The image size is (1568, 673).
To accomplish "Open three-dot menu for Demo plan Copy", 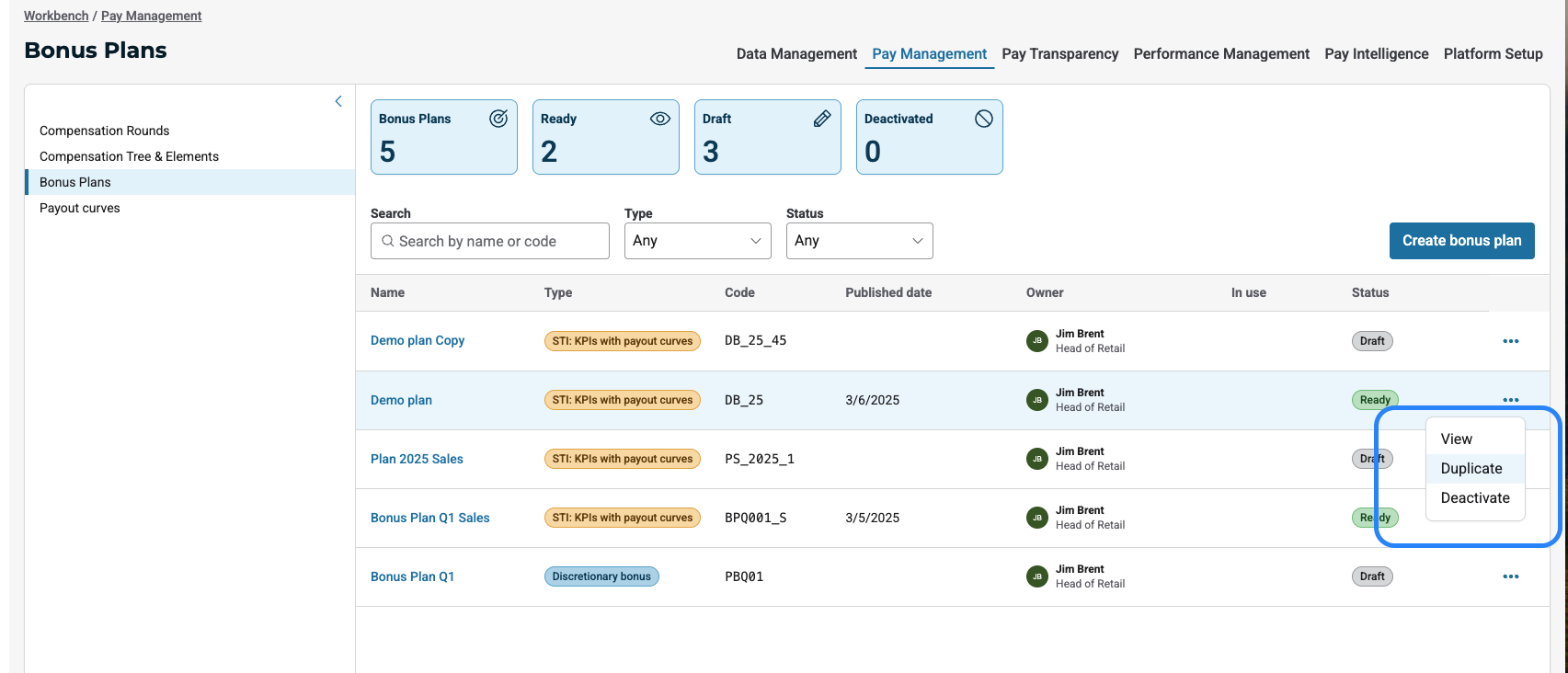I will [x=1510, y=341].
